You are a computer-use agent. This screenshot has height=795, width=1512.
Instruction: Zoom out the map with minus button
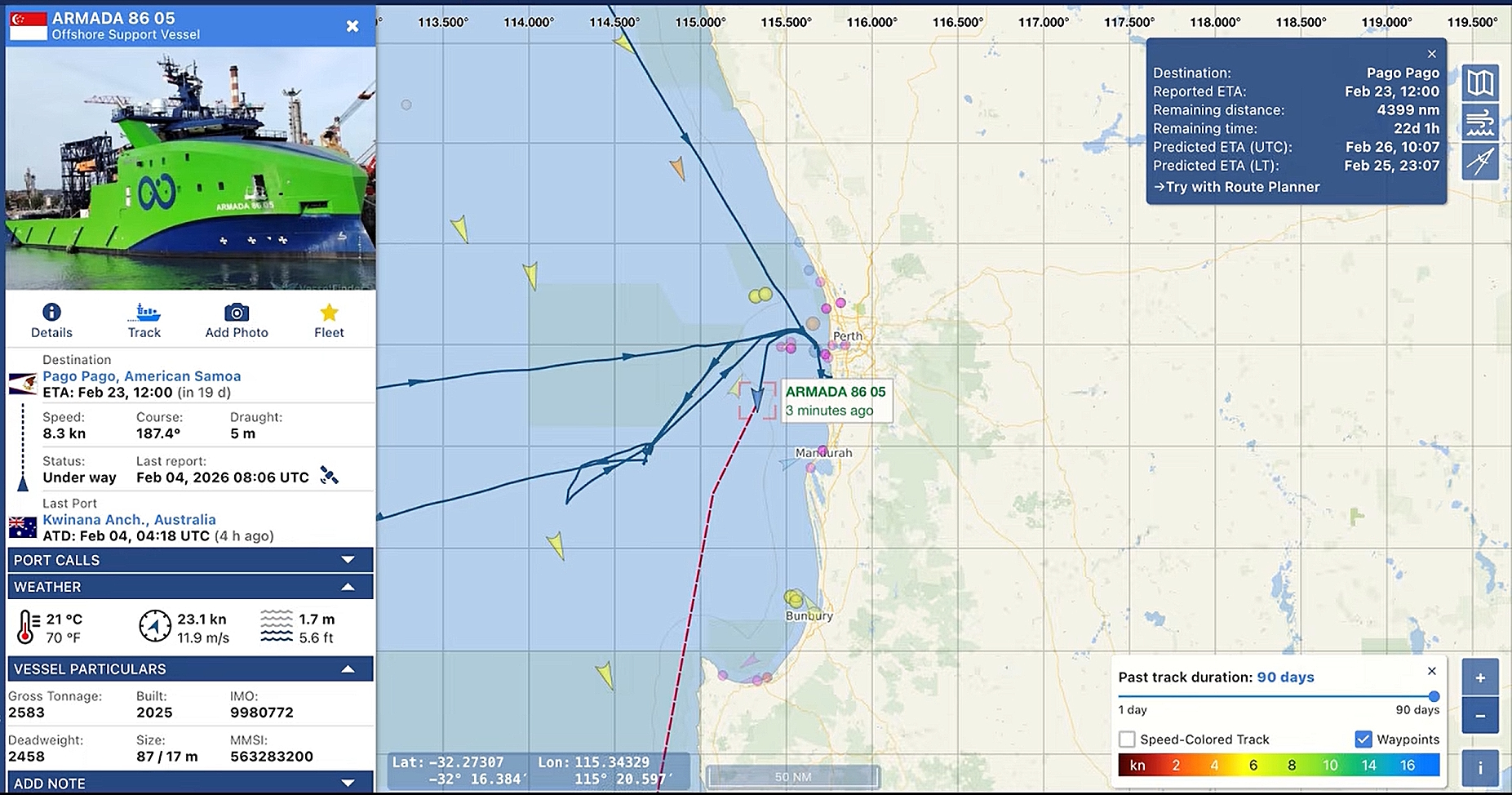click(x=1480, y=717)
